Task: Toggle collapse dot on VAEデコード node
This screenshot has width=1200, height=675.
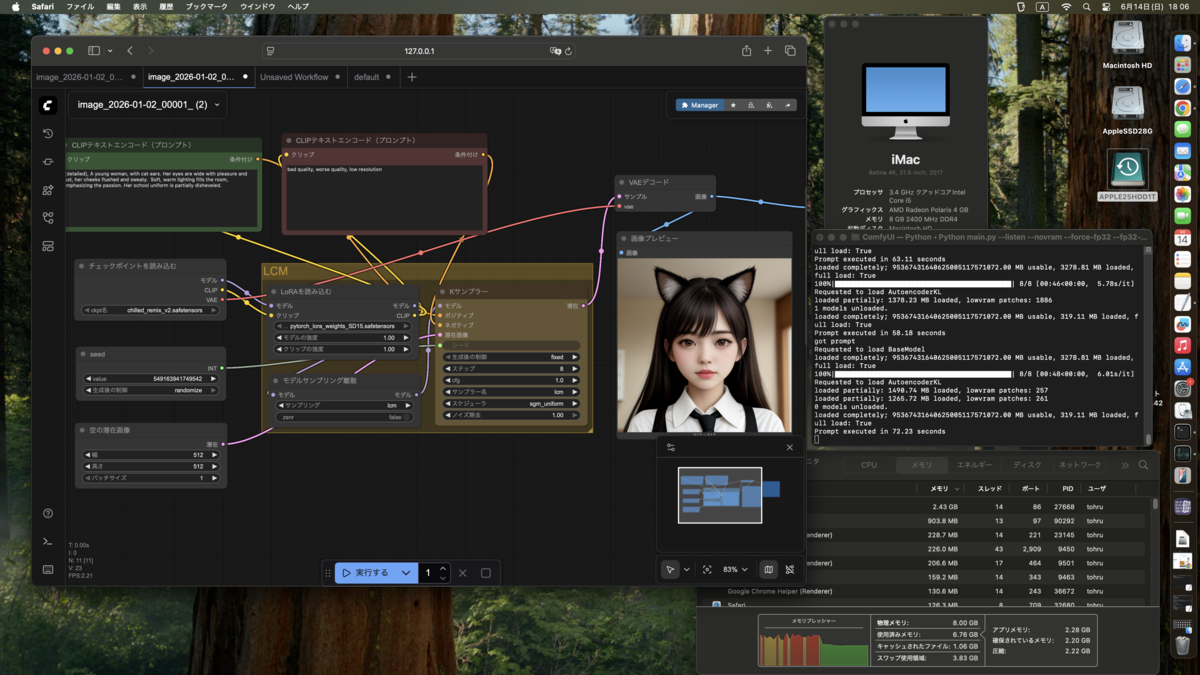Action: coord(622,182)
